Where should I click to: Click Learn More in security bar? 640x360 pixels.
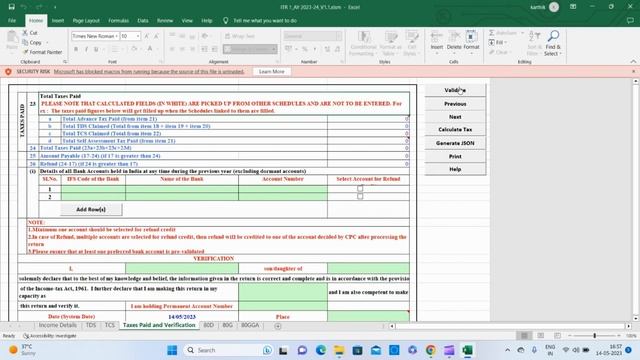pyautogui.click(x=271, y=71)
